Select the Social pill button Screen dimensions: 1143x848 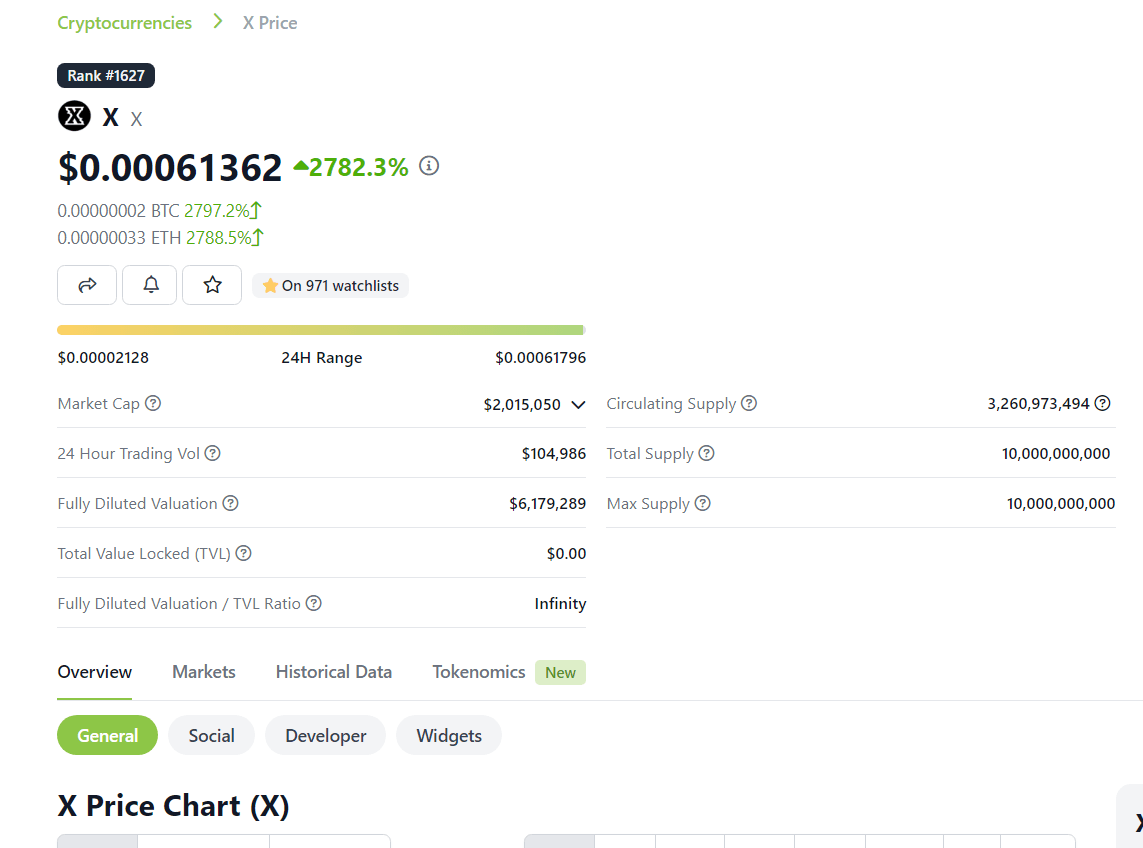[211, 735]
